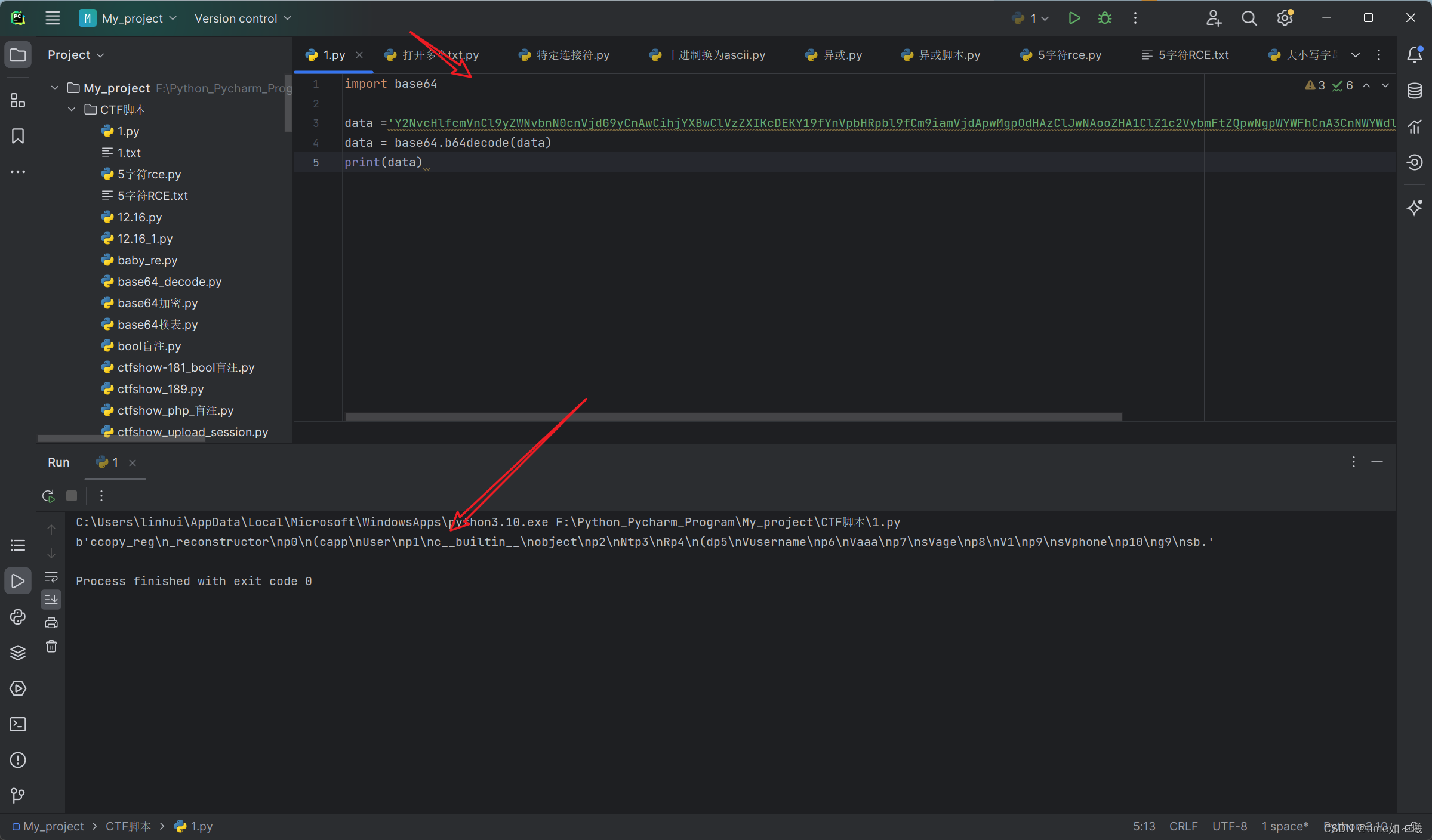Viewport: 1432px width, 840px height.
Task: Open the Git version control tool window
Action: tap(18, 796)
